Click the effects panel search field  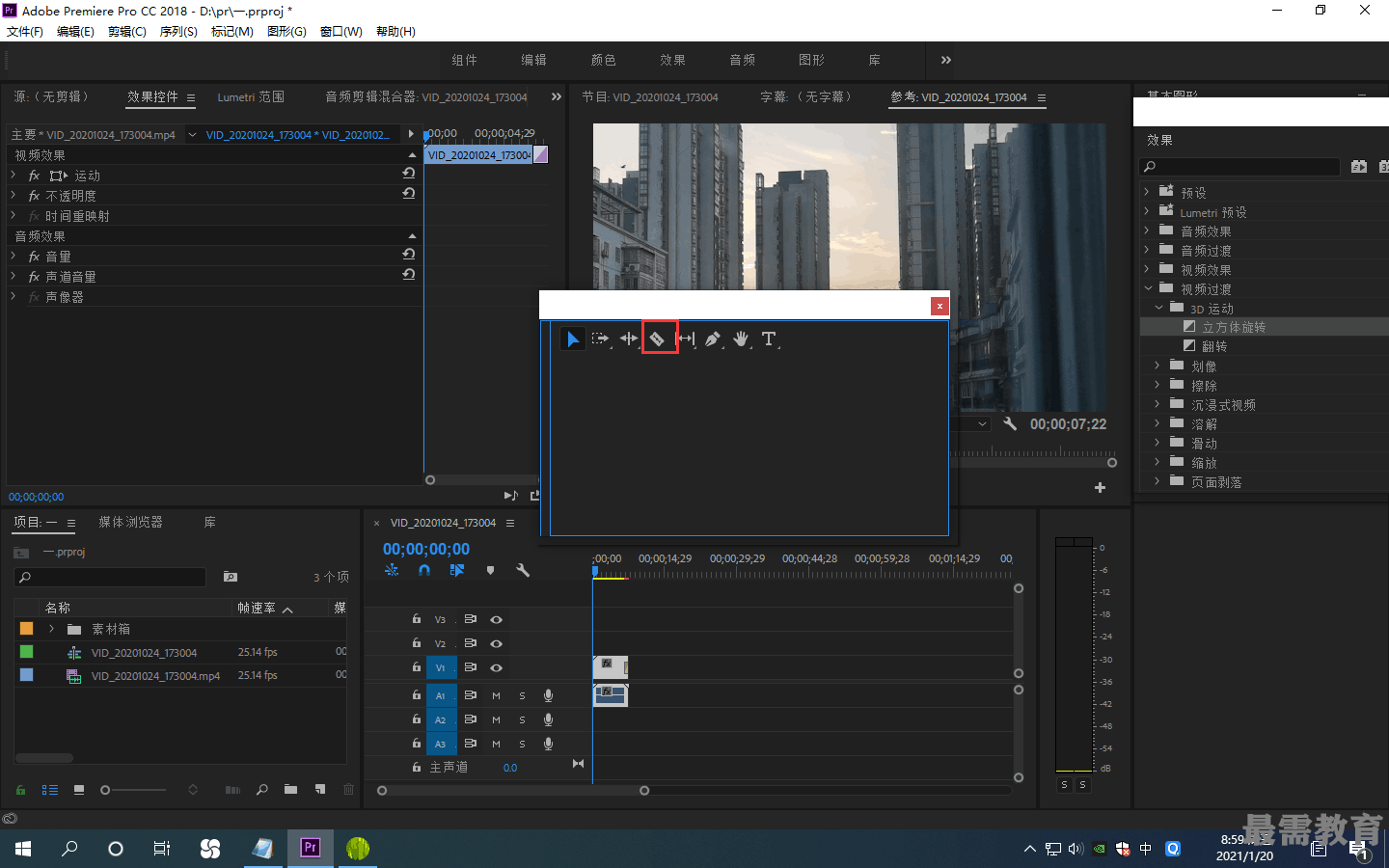pos(1240,167)
